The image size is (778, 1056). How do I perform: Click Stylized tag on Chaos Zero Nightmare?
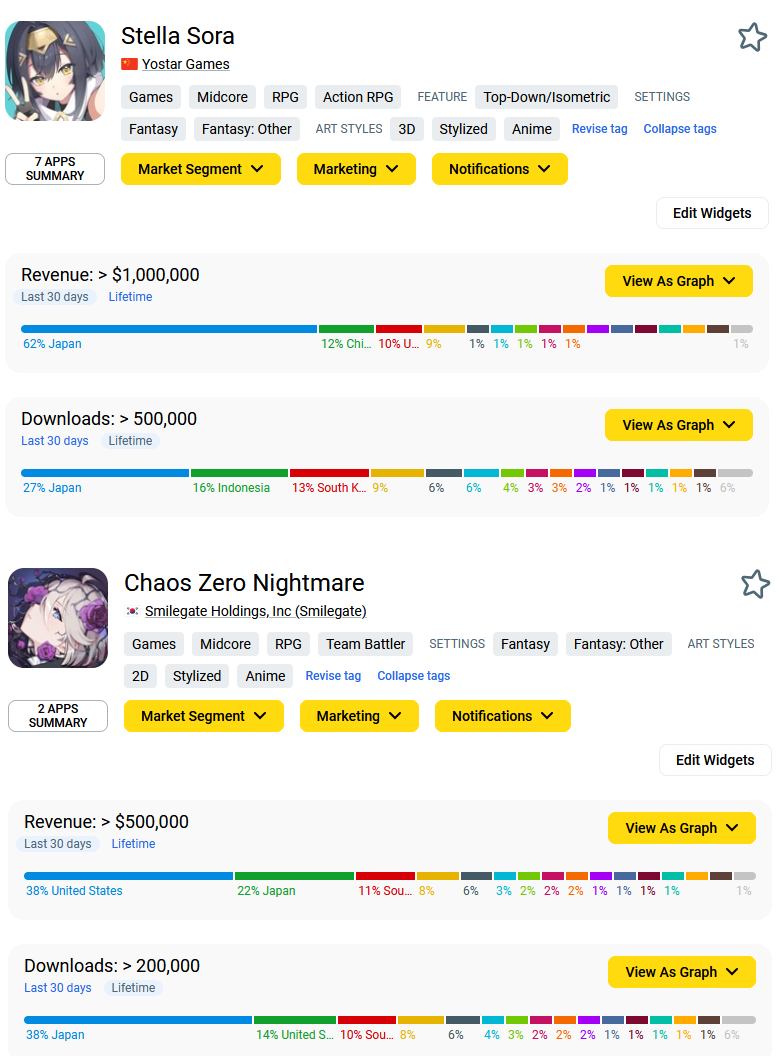point(197,675)
